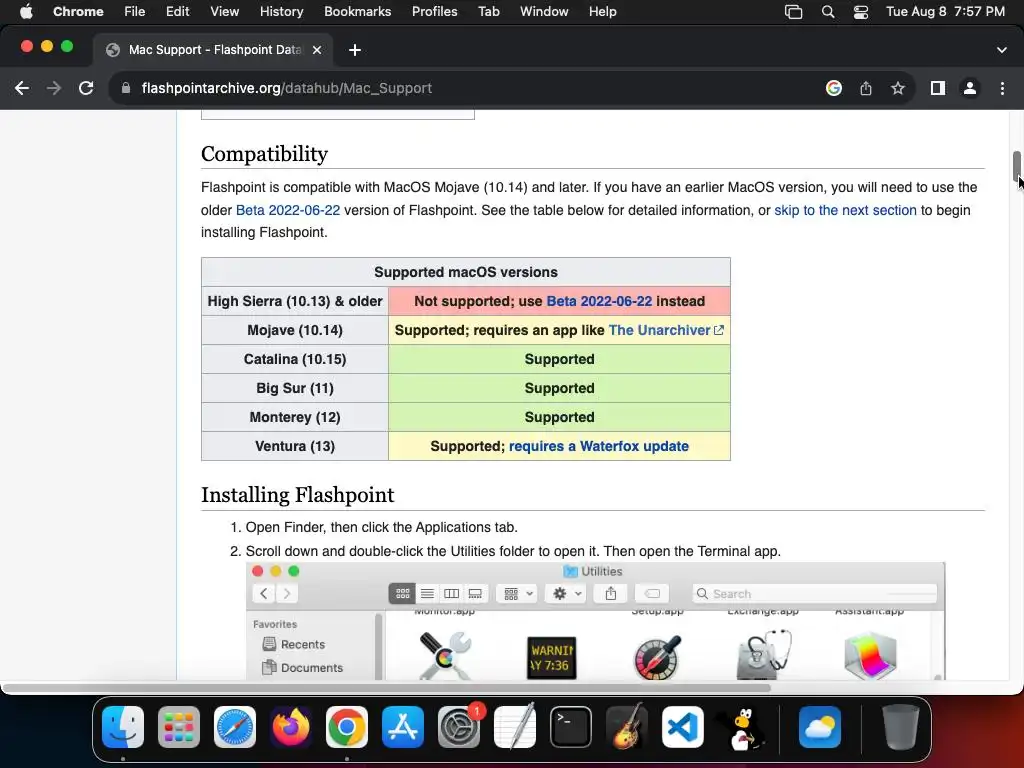
Task: Toggle the Chrome side panel
Action: (x=938, y=88)
